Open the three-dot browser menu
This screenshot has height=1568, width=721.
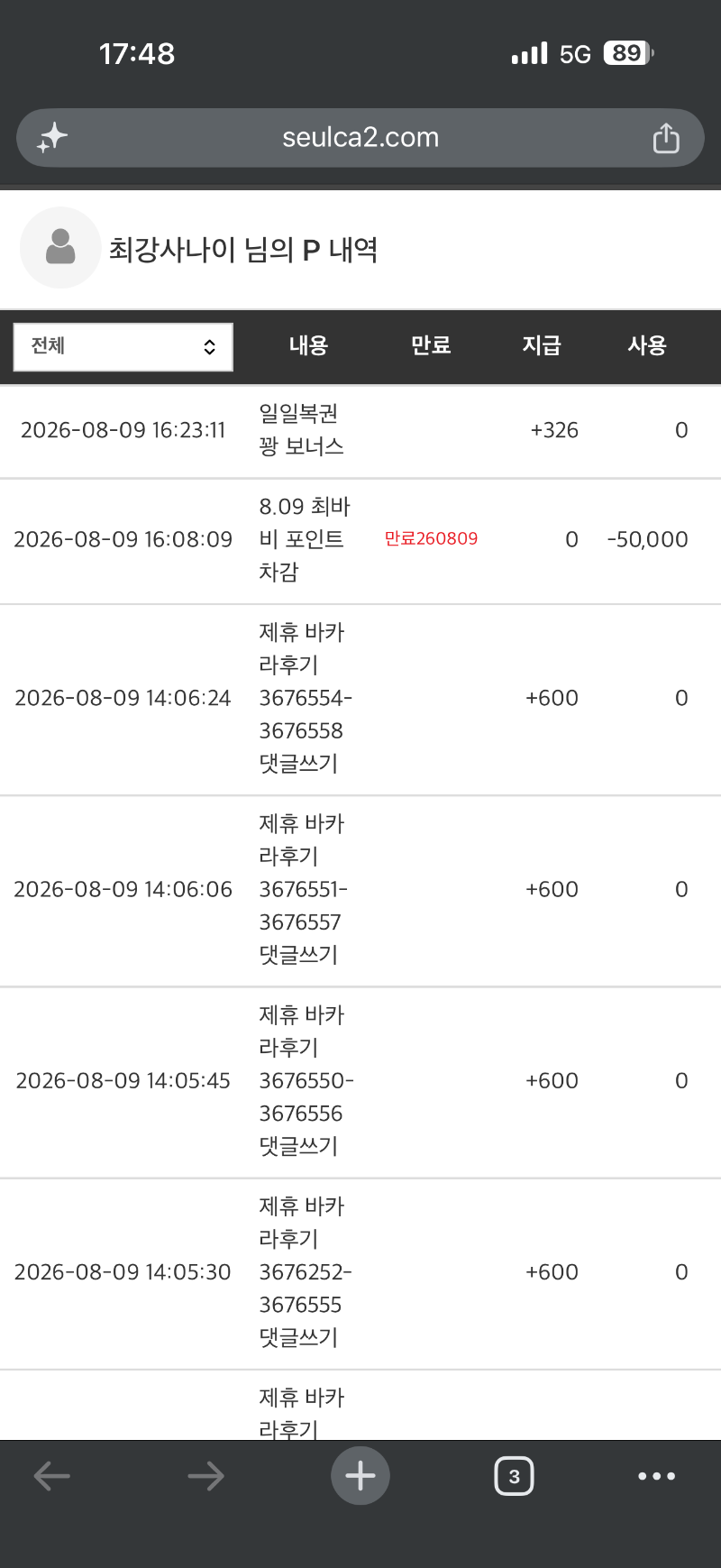[656, 1476]
